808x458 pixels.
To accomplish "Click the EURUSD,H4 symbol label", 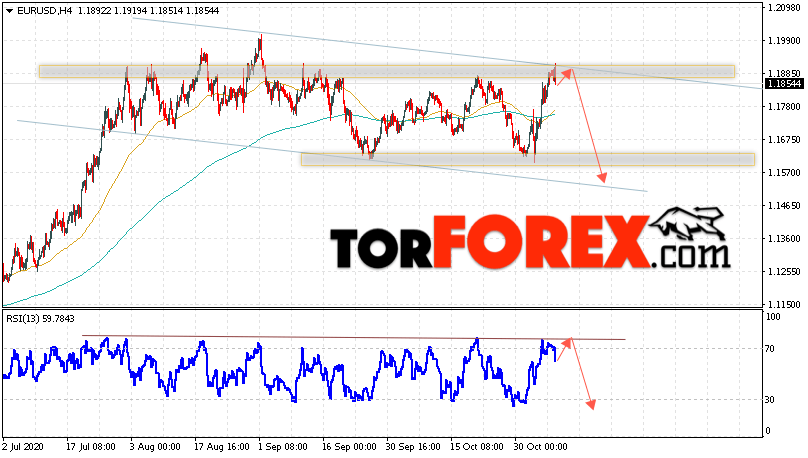I will coord(45,10).
